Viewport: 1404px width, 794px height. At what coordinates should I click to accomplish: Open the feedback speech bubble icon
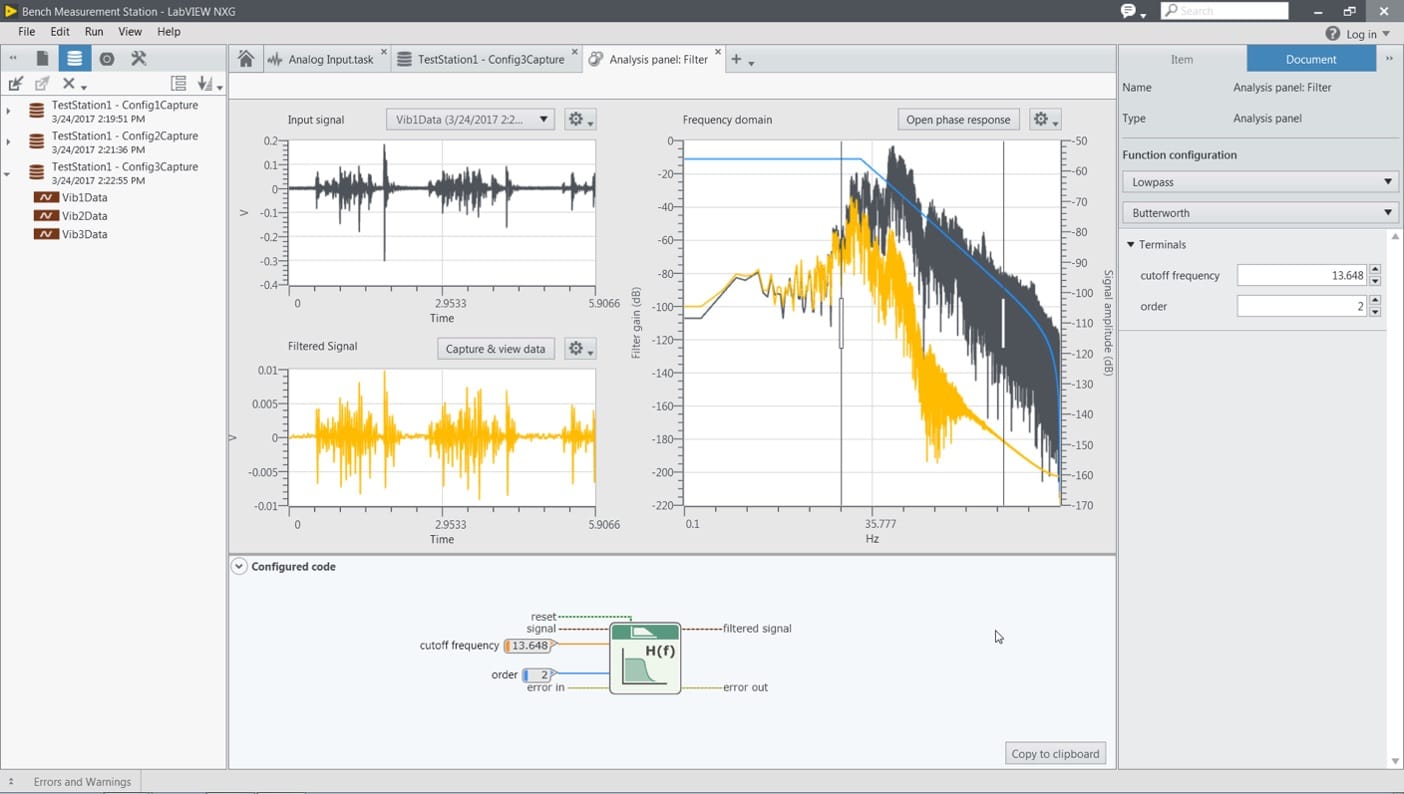[1129, 11]
